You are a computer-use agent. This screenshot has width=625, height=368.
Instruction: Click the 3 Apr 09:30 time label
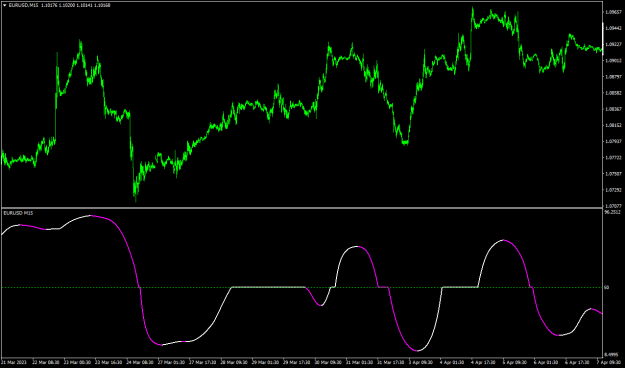pos(422,363)
